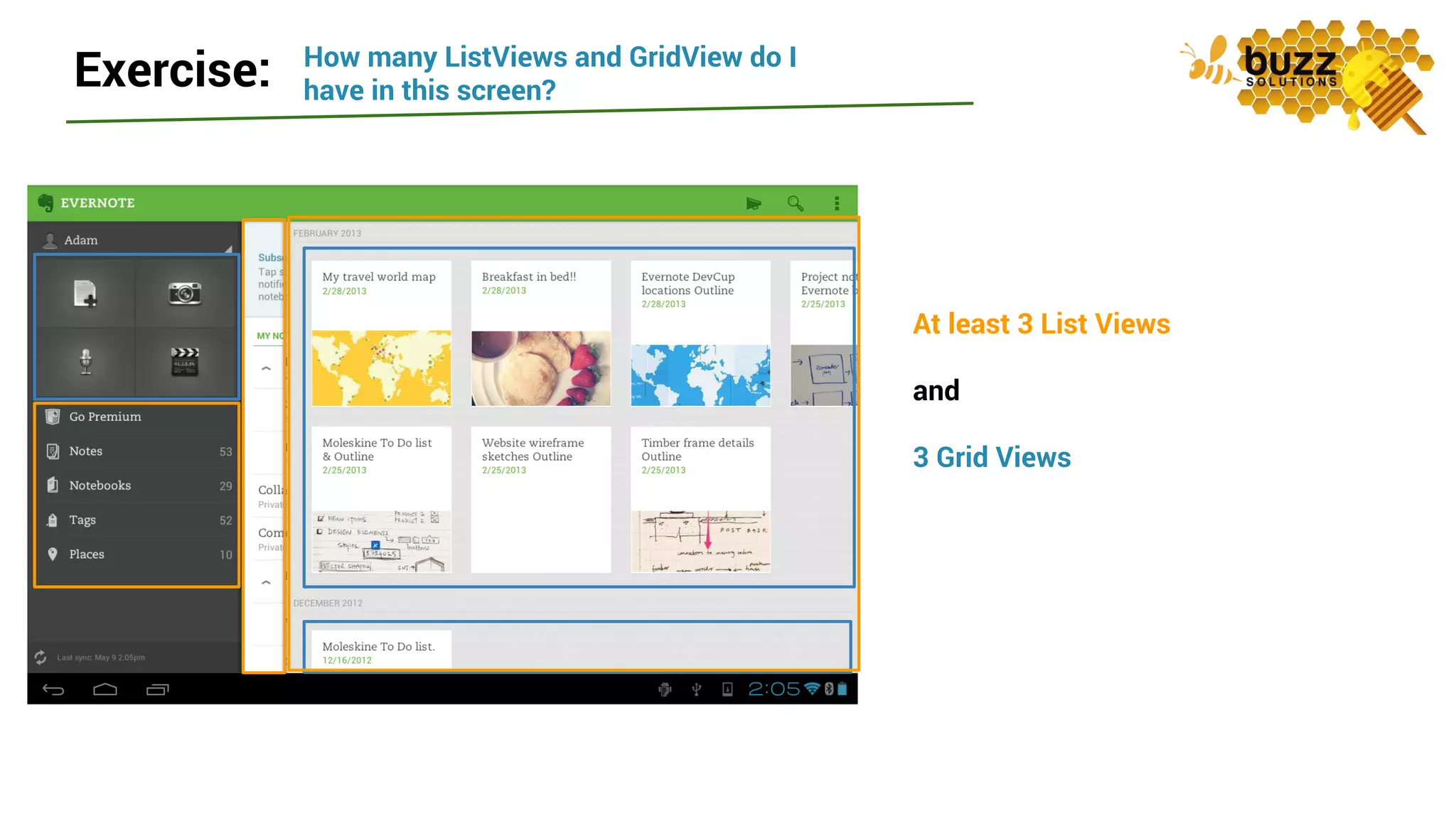Image resolution: width=1456 pixels, height=819 pixels.
Task: Click the Places pin icon
Action: point(53,555)
